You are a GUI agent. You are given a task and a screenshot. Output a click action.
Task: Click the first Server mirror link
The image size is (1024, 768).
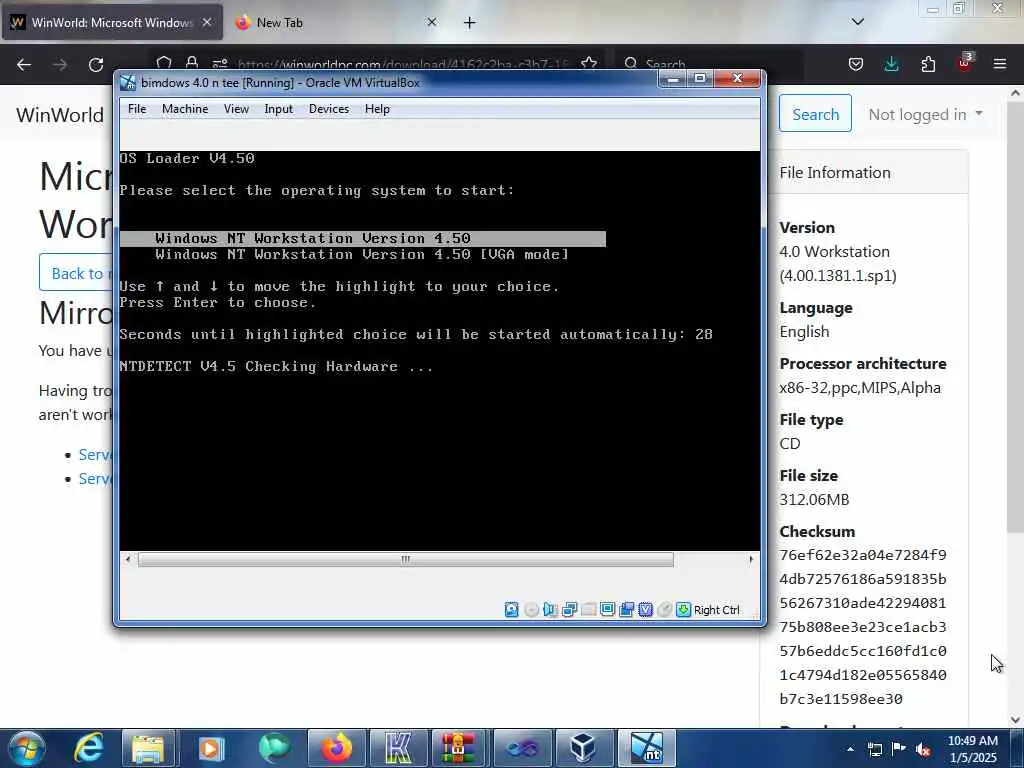[95, 455]
